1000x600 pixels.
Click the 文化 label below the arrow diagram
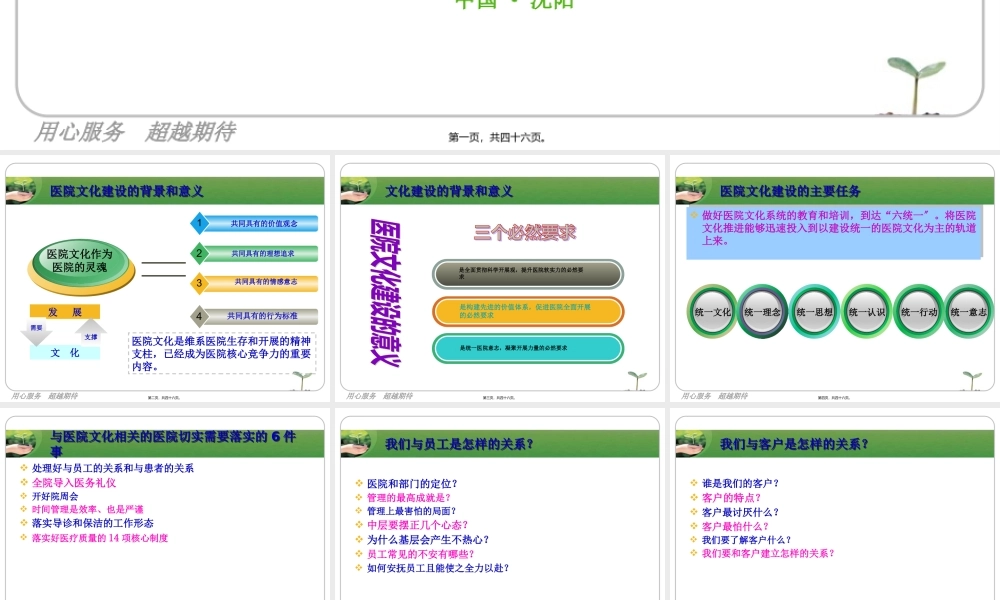(65, 353)
